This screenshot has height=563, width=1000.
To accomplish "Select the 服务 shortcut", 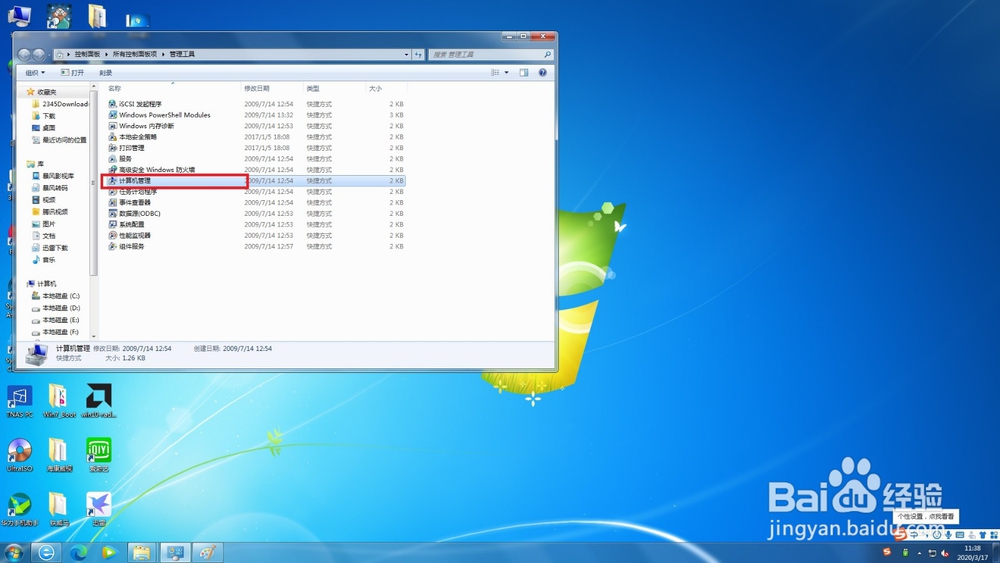I will pyautogui.click(x=120, y=158).
